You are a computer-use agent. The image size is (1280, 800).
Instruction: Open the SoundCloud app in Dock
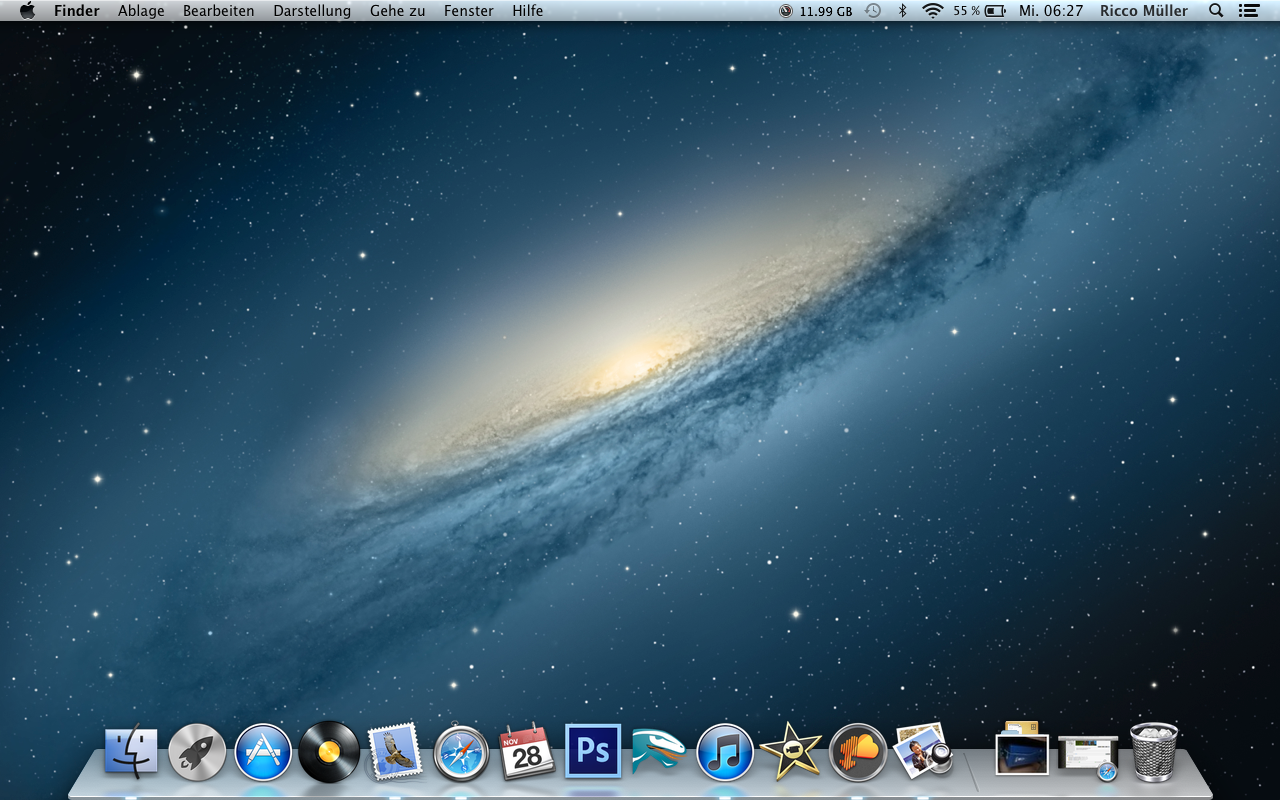(858, 752)
